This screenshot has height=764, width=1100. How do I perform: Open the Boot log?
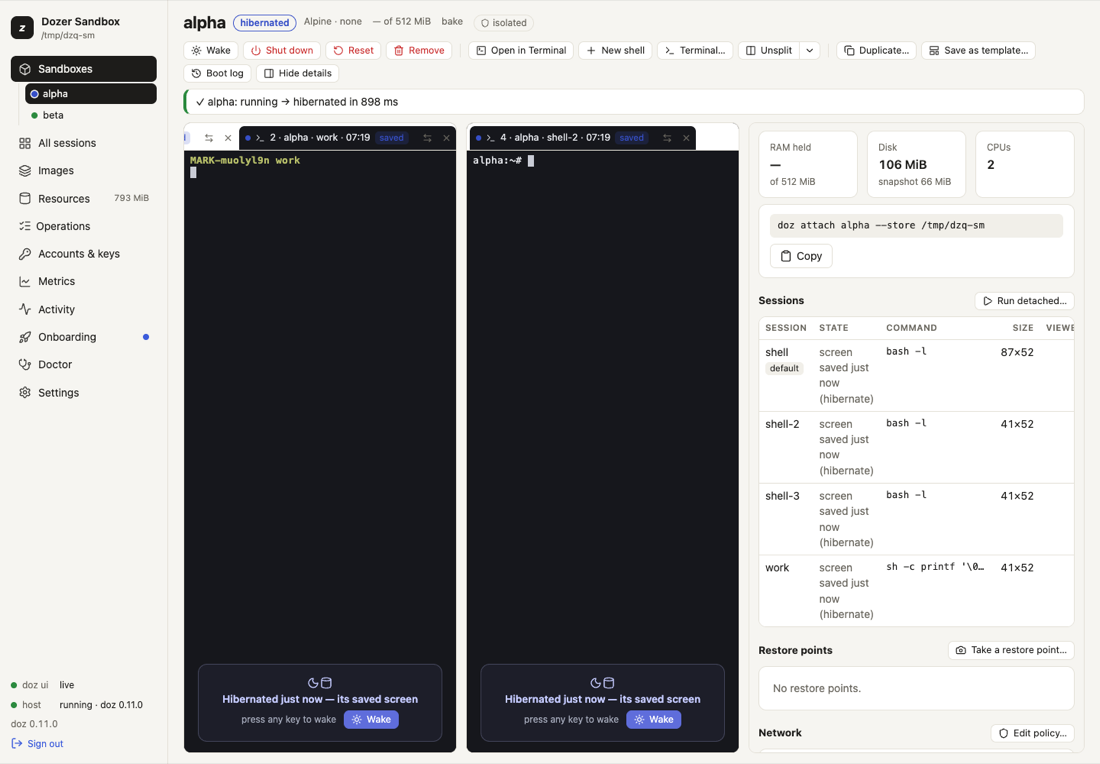[217, 73]
